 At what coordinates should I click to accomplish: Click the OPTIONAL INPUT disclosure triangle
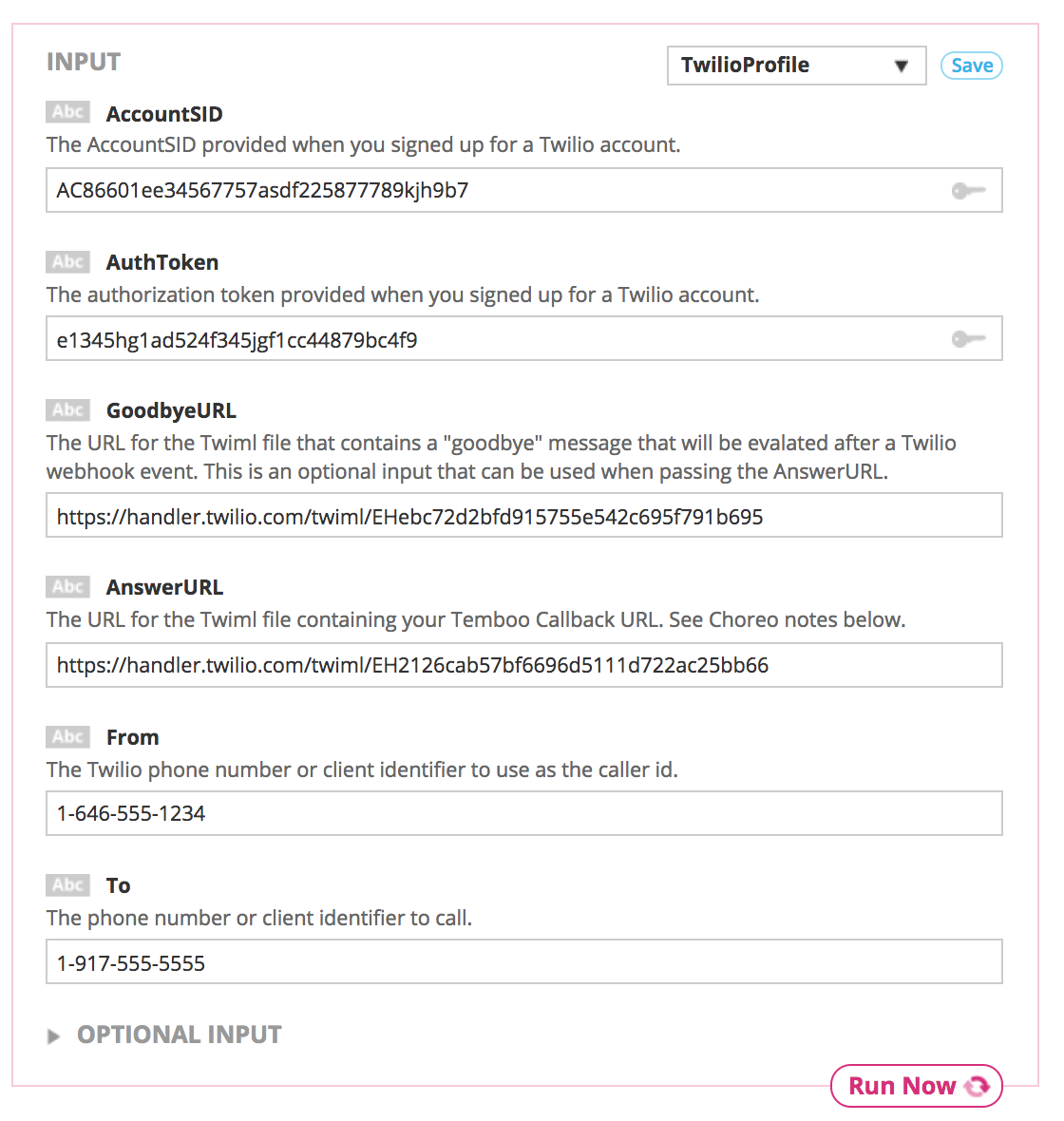coord(53,1036)
